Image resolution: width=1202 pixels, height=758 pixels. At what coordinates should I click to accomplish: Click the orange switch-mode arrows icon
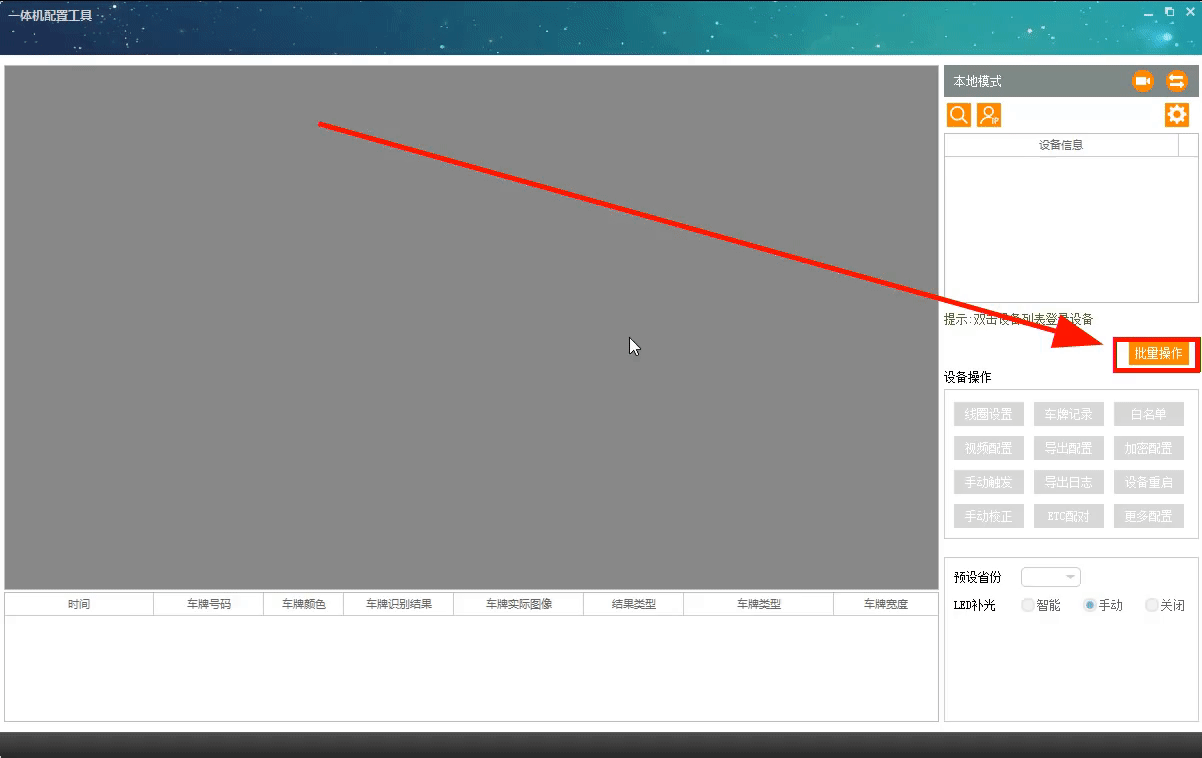1176,81
